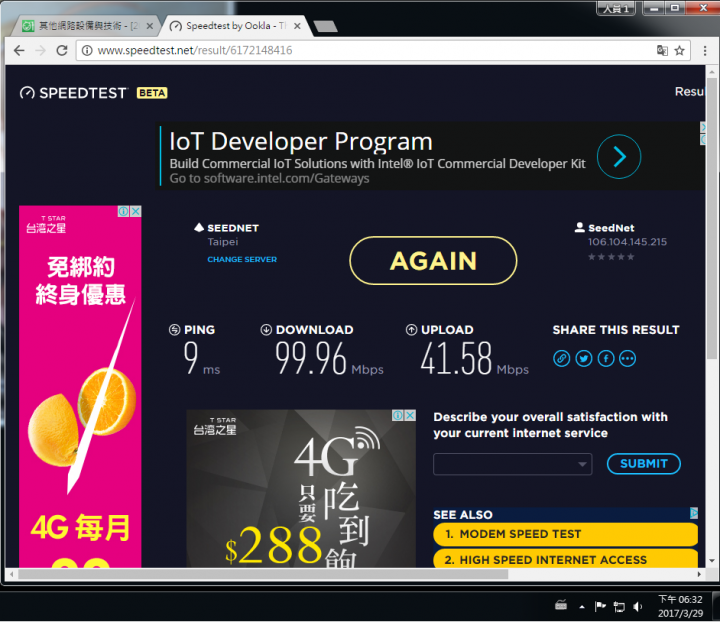
Task: Click the download speed 99.96 value
Action: tap(311, 359)
